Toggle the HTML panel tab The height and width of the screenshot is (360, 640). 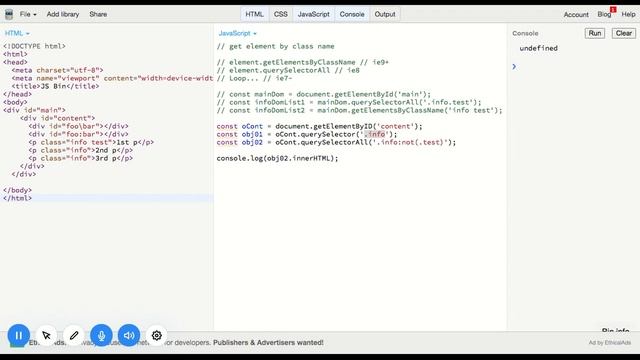click(x=254, y=14)
